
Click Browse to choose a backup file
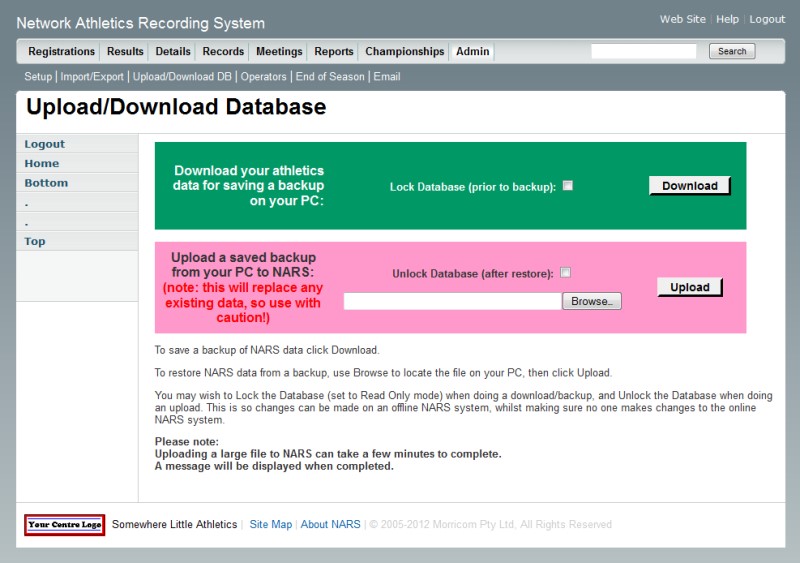click(x=591, y=301)
